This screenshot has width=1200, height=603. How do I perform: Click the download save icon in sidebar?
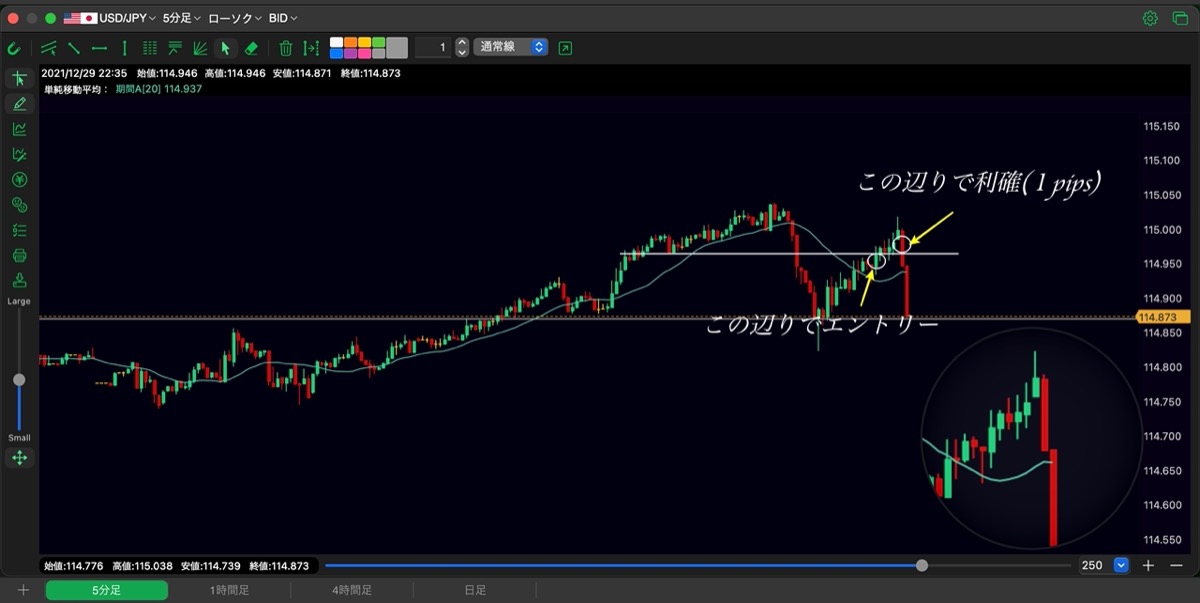[x=19, y=280]
